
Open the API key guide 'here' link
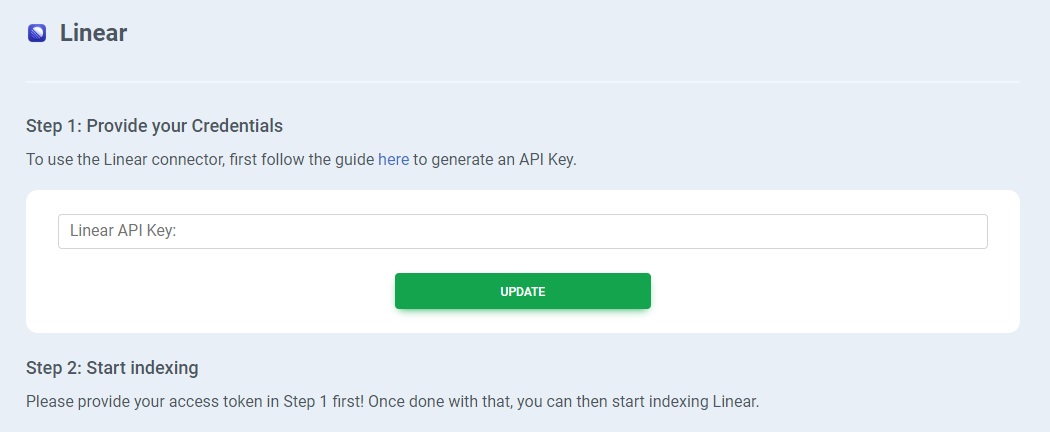point(393,160)
